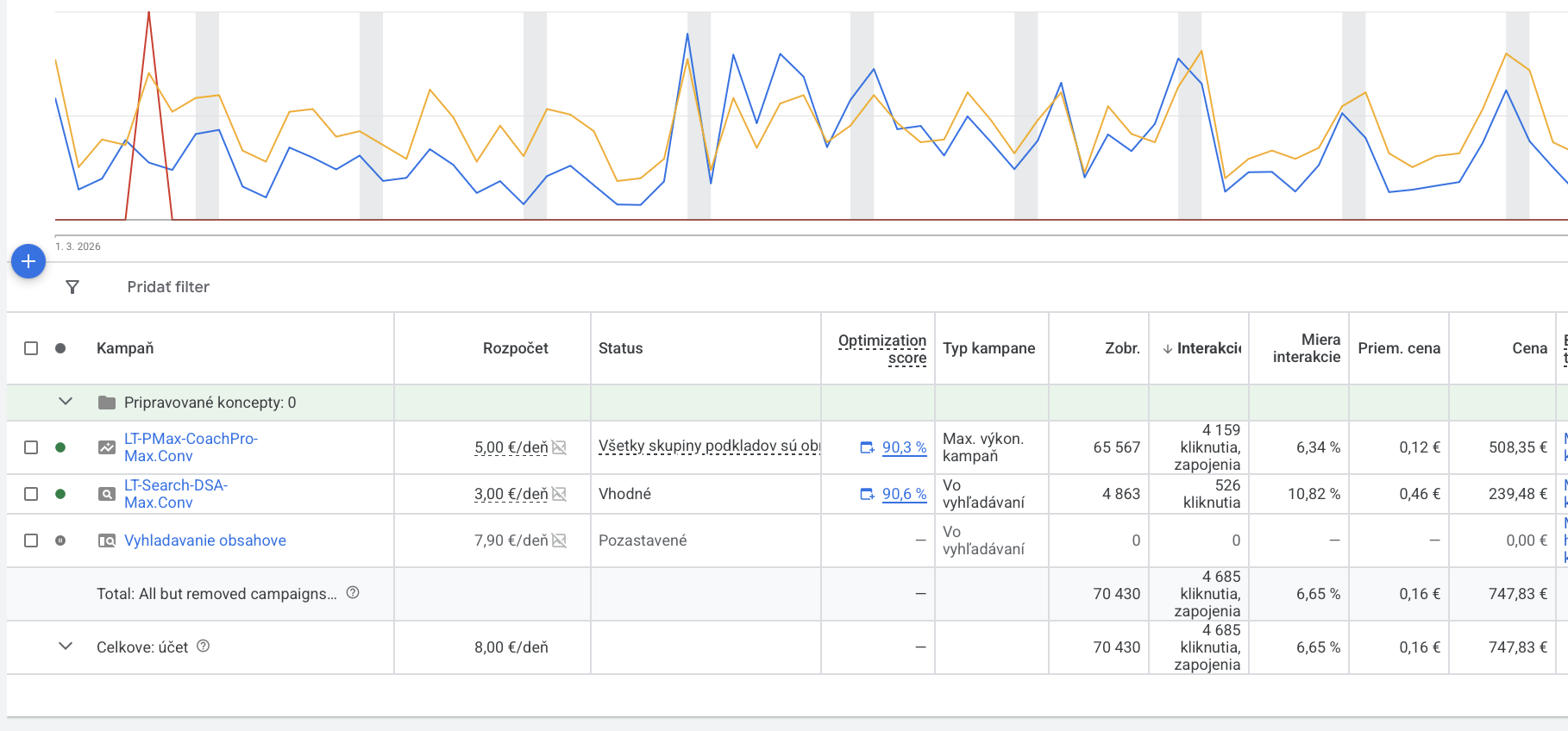1568x731 pixels.
Task: Click 7,90 €/deň budget value
Action: tap(511, 540)
